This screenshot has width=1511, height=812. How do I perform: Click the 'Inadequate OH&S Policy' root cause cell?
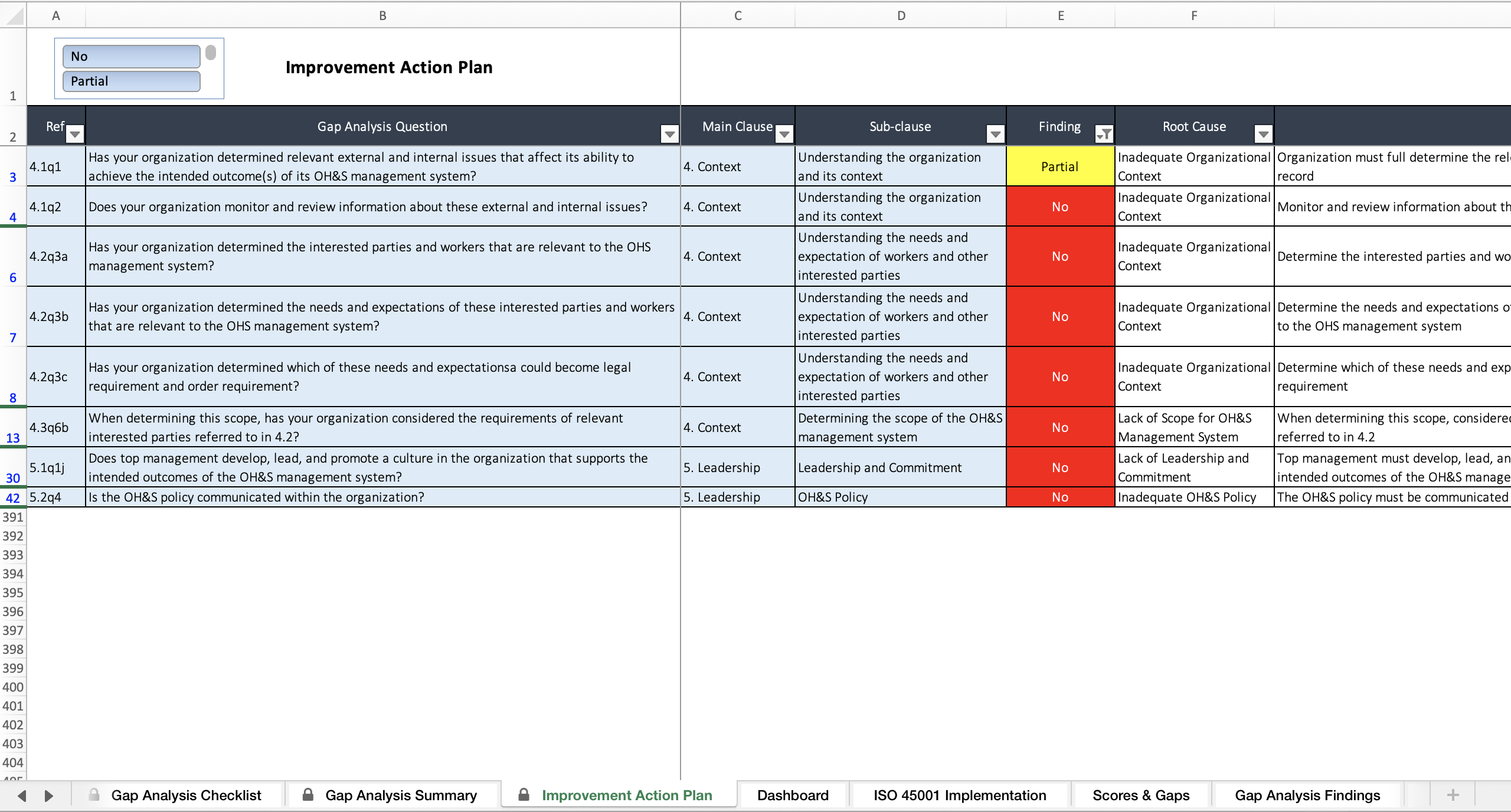[x=1194, y=497]
